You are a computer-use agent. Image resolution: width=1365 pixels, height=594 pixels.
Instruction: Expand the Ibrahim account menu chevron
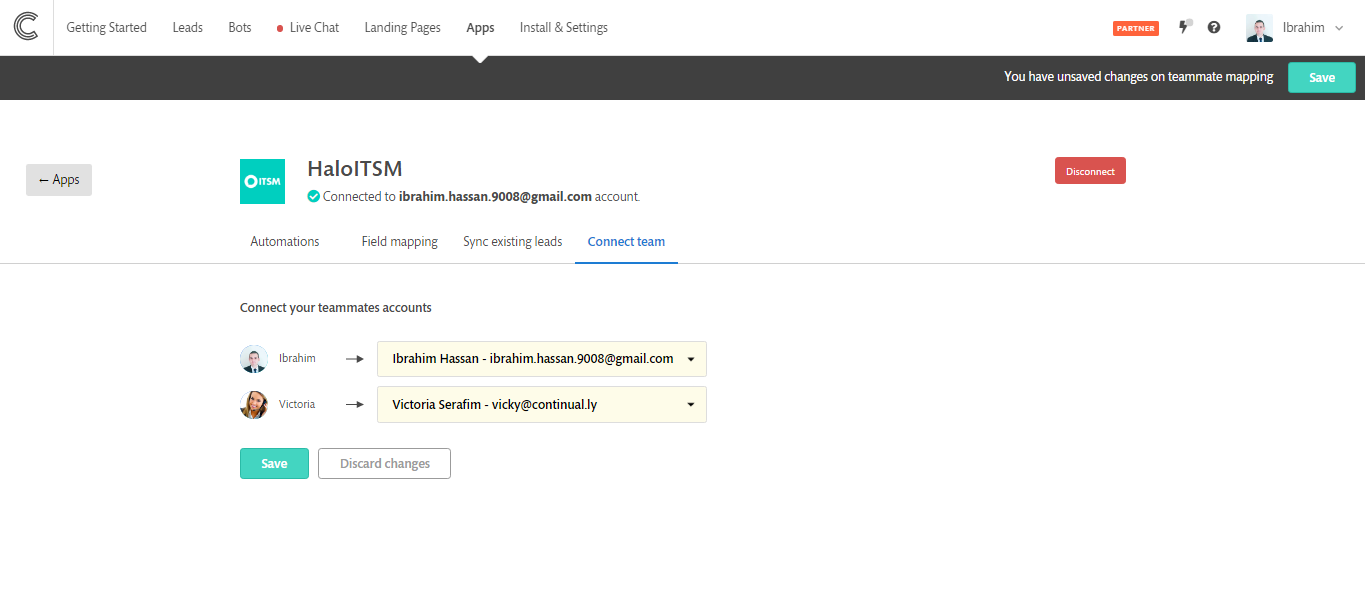click(1339, 28)
